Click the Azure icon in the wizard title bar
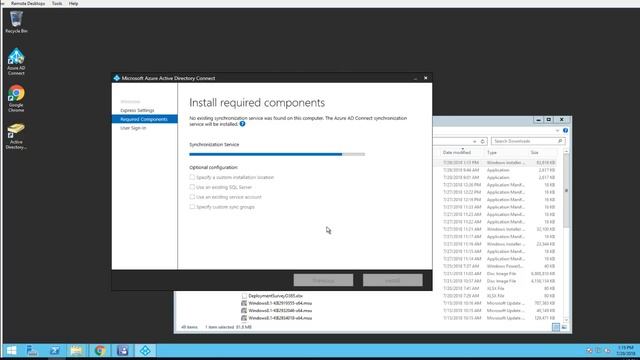Image resolution: width=640 pixels, height=360 pixels. pyautogui.click(x=117, y=78)
